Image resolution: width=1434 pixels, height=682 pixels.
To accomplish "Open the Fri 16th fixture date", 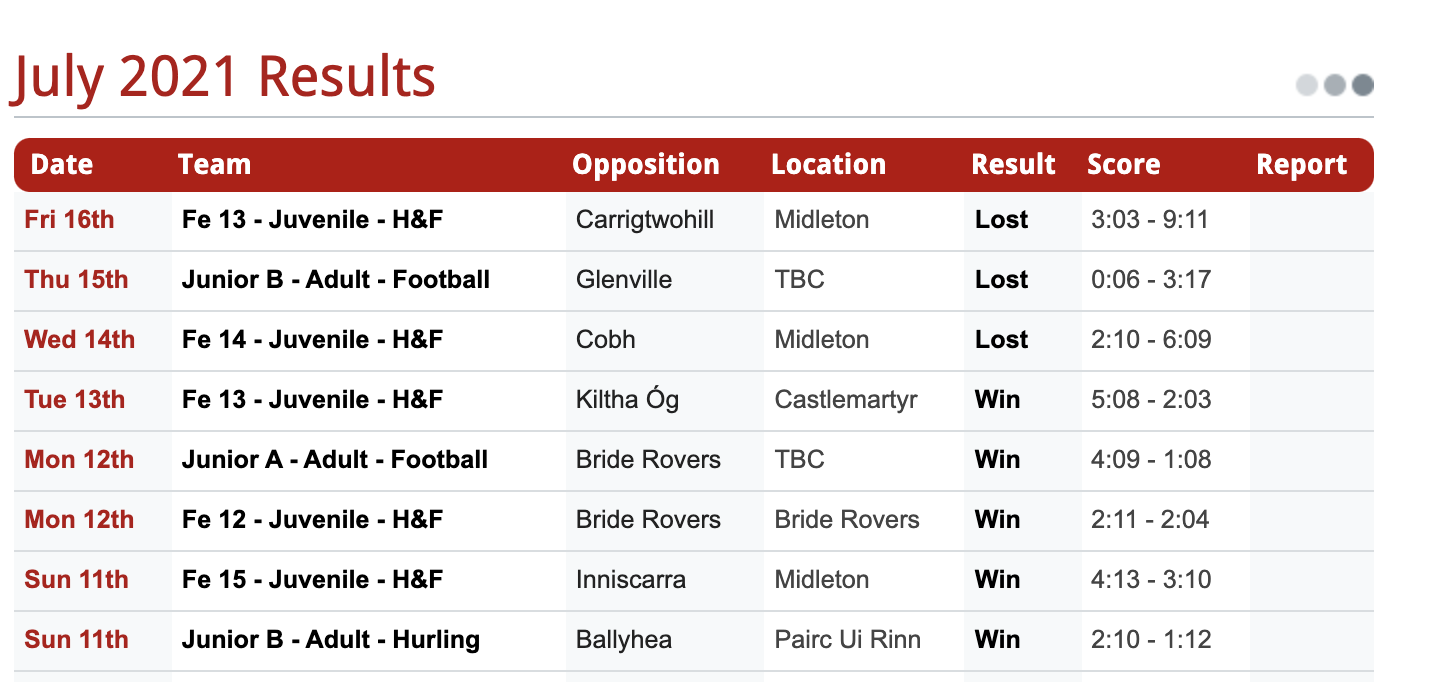I will click(x=69, y=220).
